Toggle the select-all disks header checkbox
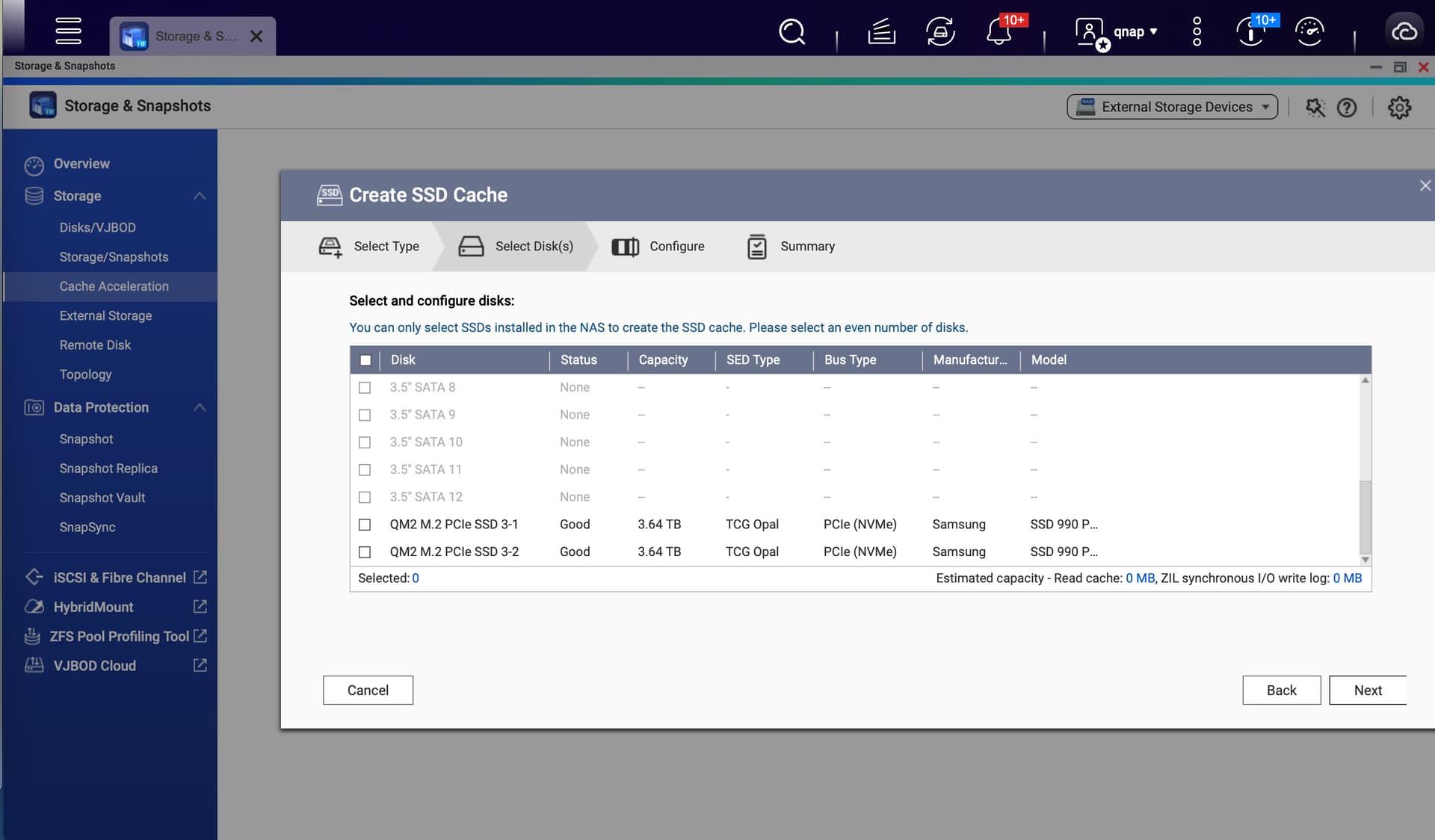Image resolution: width=1435 pixels, height=840 pixels. pyautogui.click(x=365, y=360)
